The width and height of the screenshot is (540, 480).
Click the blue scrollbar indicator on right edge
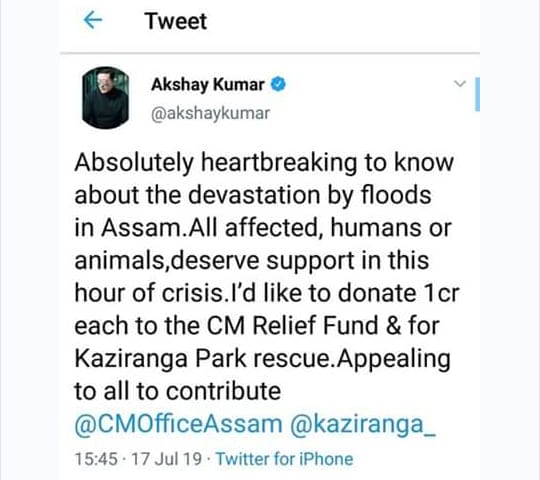click(x=477, y=94)
